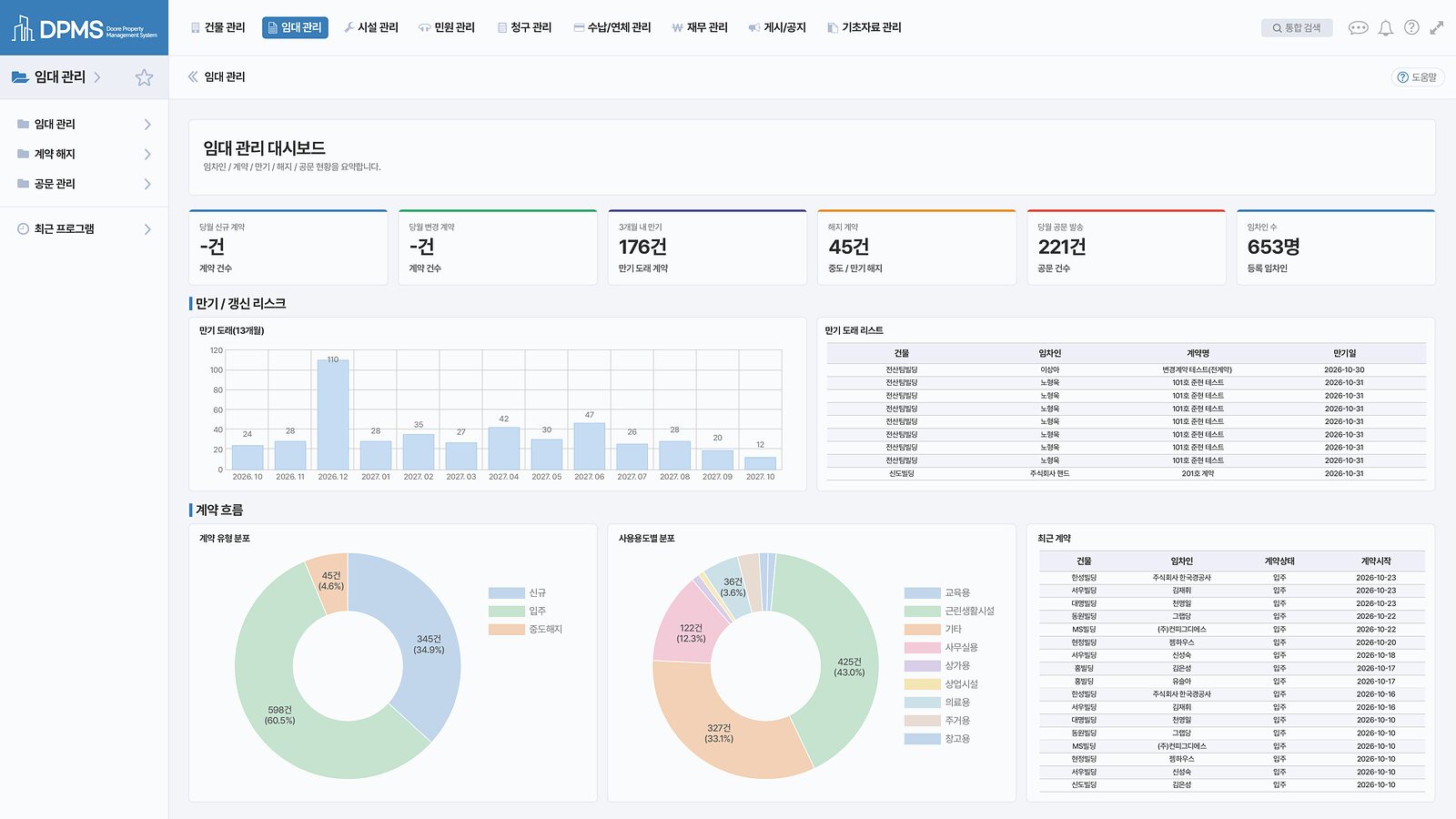The height and width of the screenshot is (819, 1456).
Task: Click 이상아 tenant row in expiry list
Action: (x=1127, y=369)
